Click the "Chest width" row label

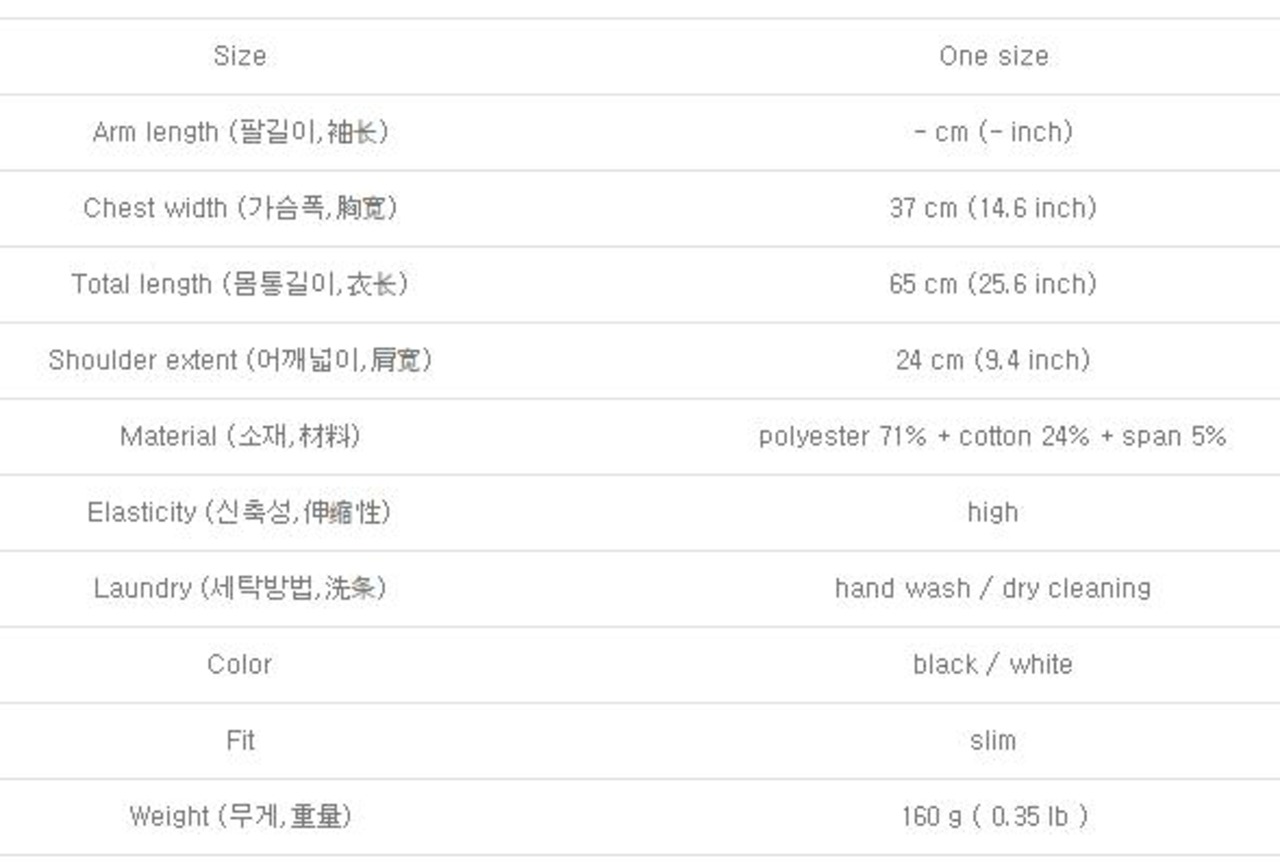click(x=239, y=208)
